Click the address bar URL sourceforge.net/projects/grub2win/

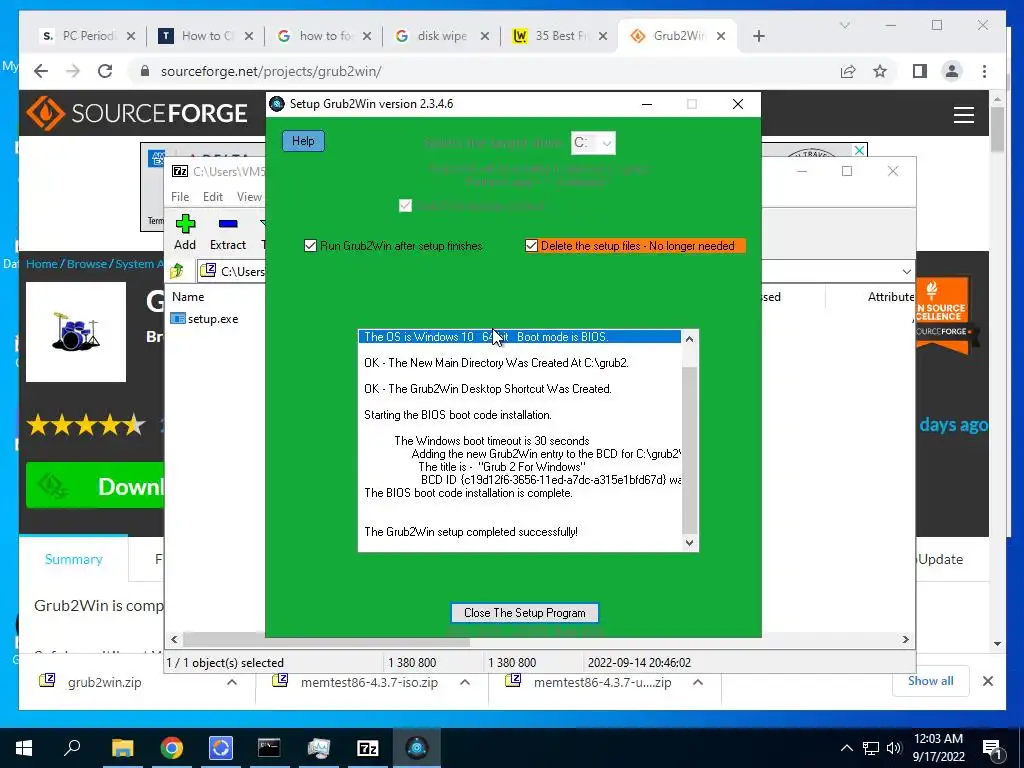point(271,71)
